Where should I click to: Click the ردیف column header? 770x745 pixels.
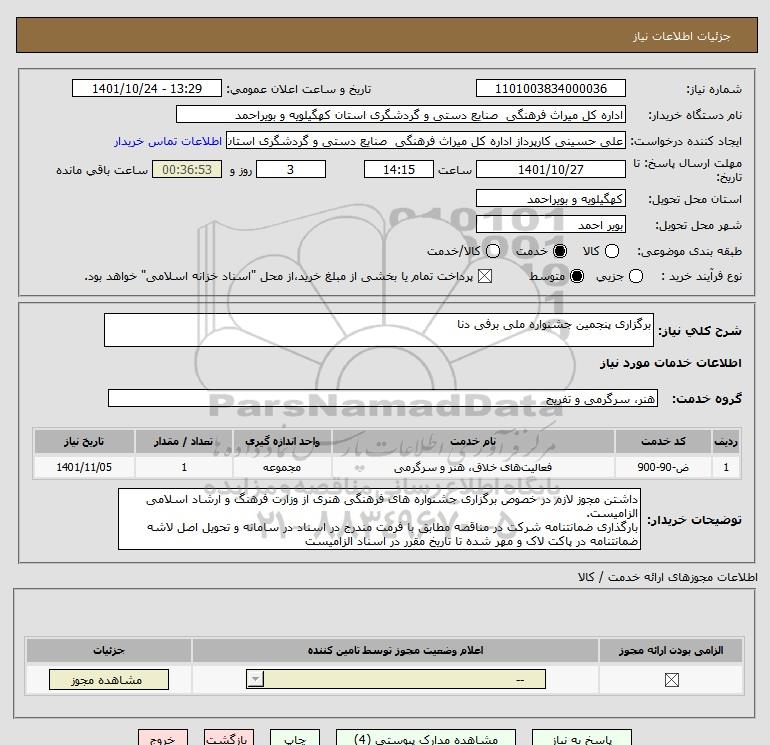click(726, 441)
